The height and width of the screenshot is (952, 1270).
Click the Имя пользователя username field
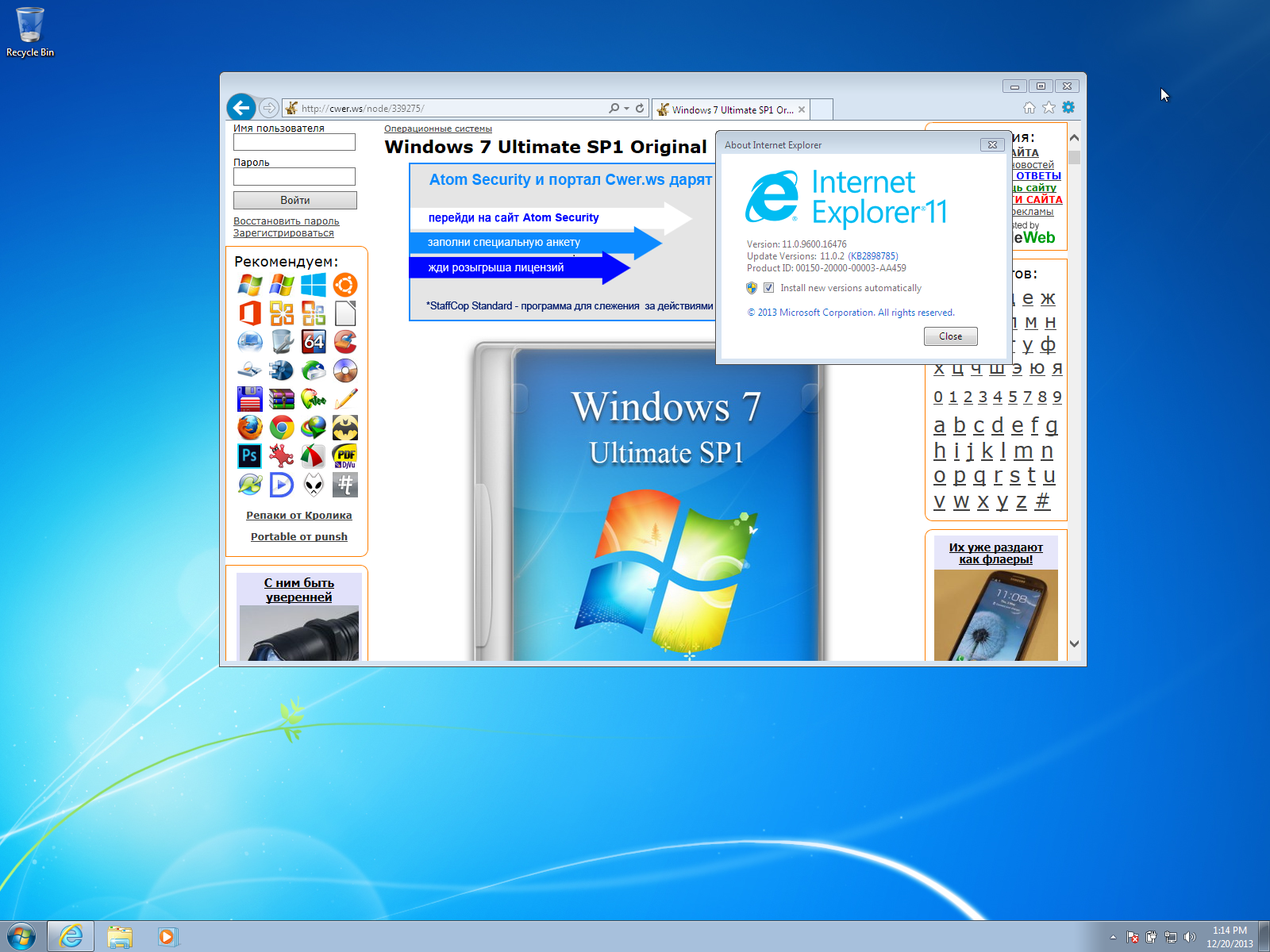click(294, 142)
